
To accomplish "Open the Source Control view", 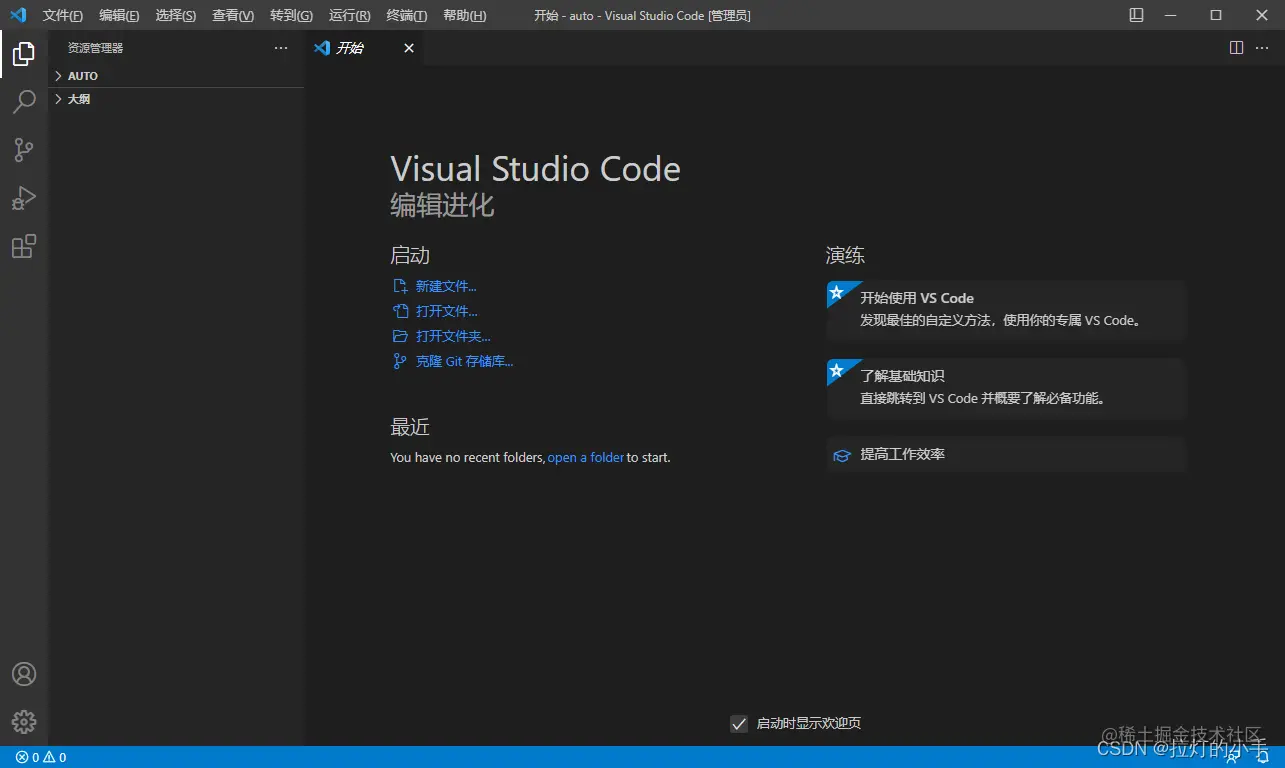I will (24, 150).
